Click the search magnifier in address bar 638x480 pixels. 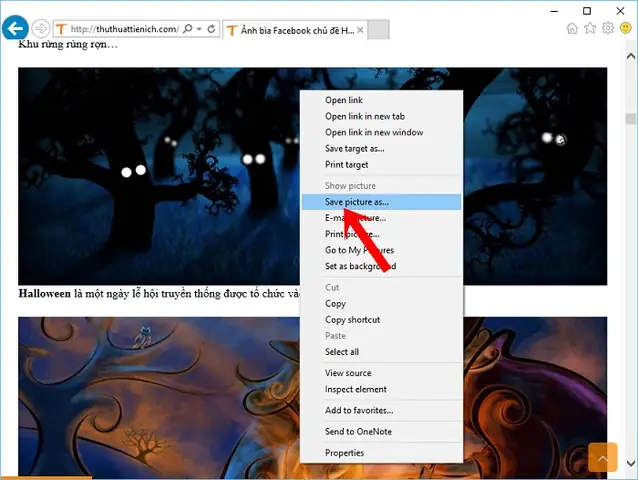click(188, 29)
